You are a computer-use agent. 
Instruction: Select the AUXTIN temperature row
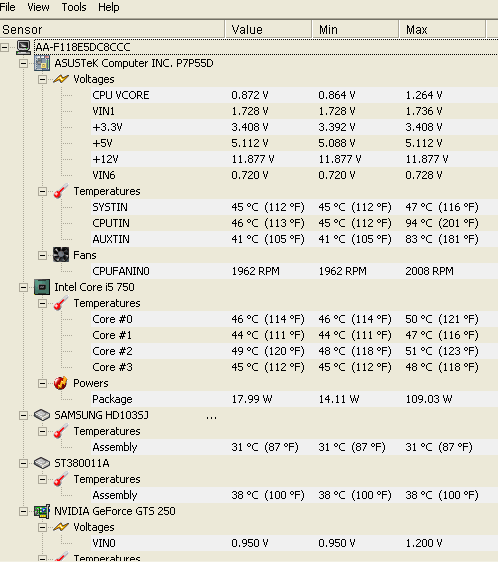tap(294, 239)
